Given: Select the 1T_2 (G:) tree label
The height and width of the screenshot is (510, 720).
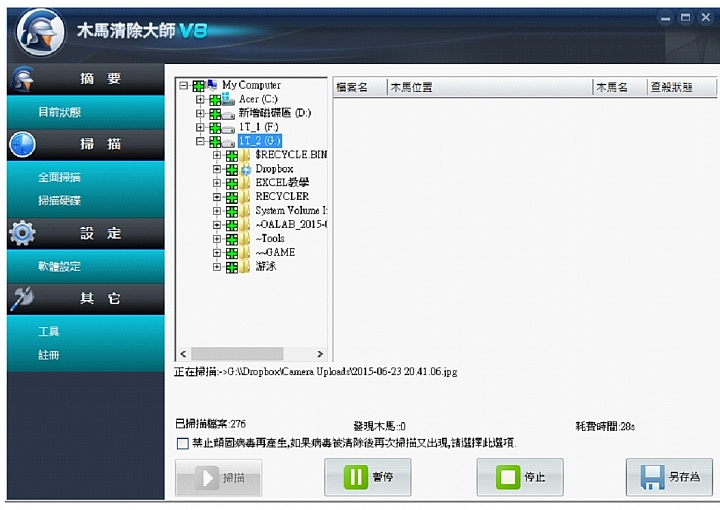Looking at the screenshot, I should [x=260, y=141].
